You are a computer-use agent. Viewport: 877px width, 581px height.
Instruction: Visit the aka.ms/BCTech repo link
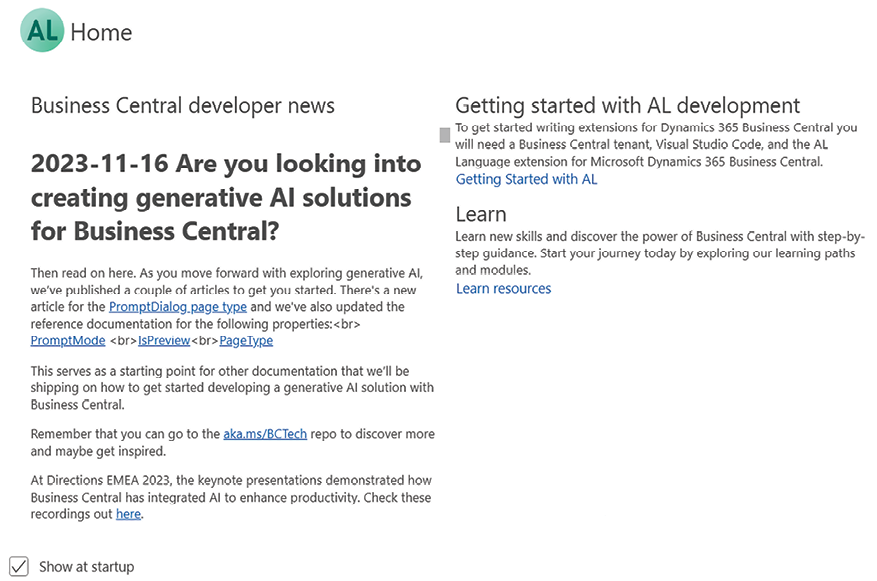(x=265, y=434)
